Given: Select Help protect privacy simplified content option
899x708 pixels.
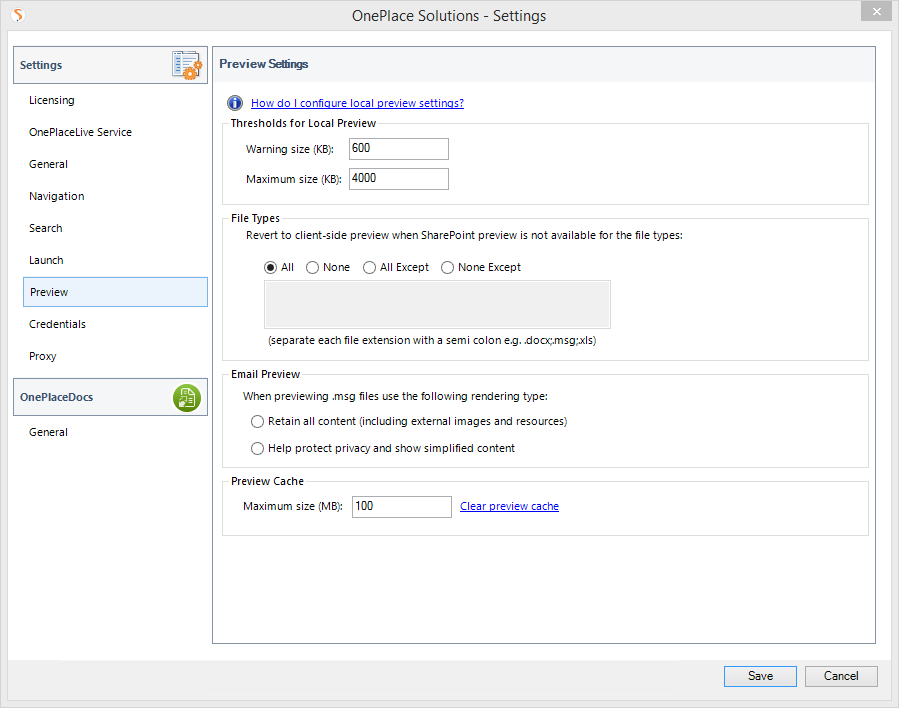Looking at the screenshot, I should click(x=258, y=449).
